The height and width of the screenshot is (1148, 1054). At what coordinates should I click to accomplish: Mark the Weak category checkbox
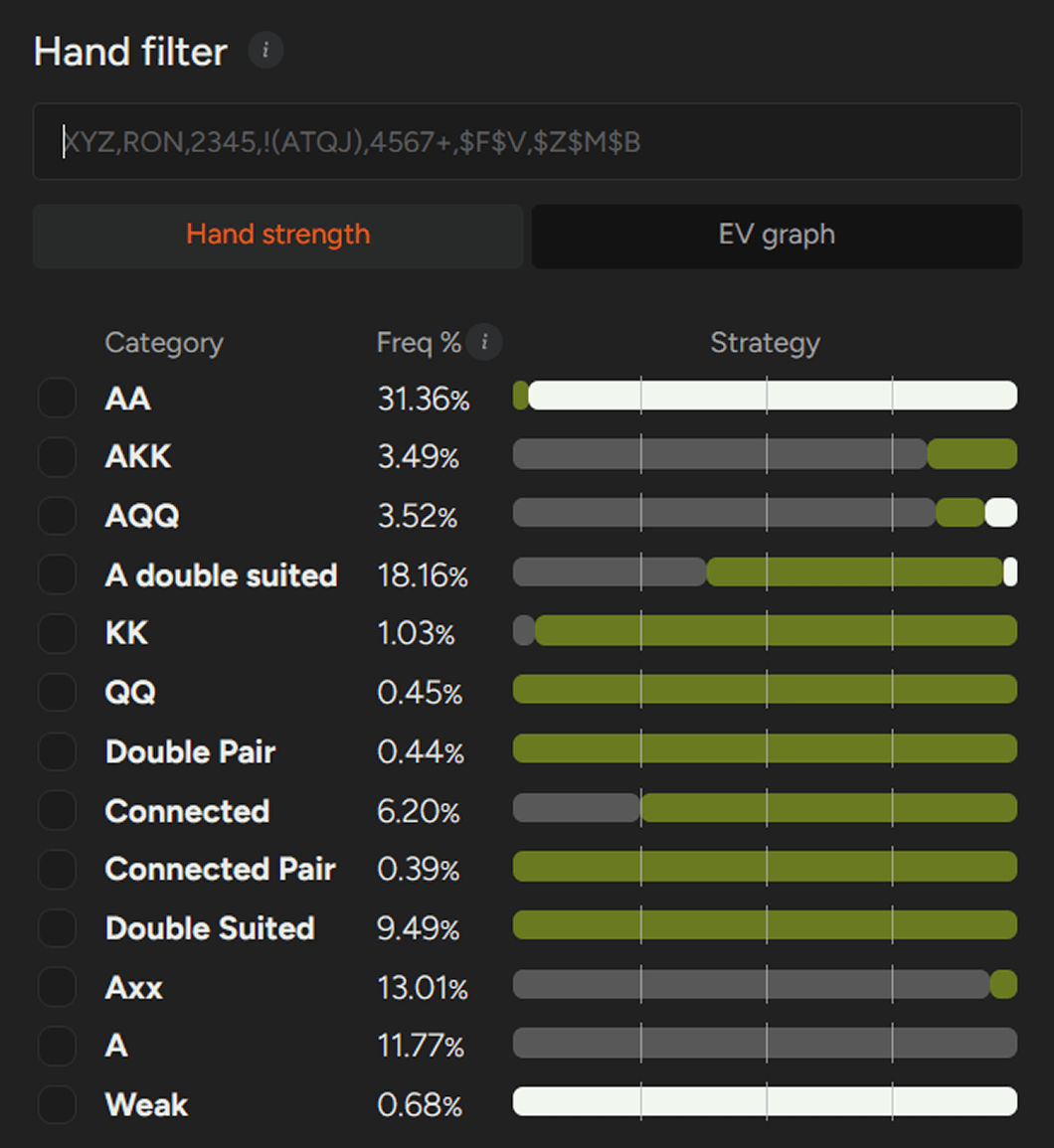57,1104
